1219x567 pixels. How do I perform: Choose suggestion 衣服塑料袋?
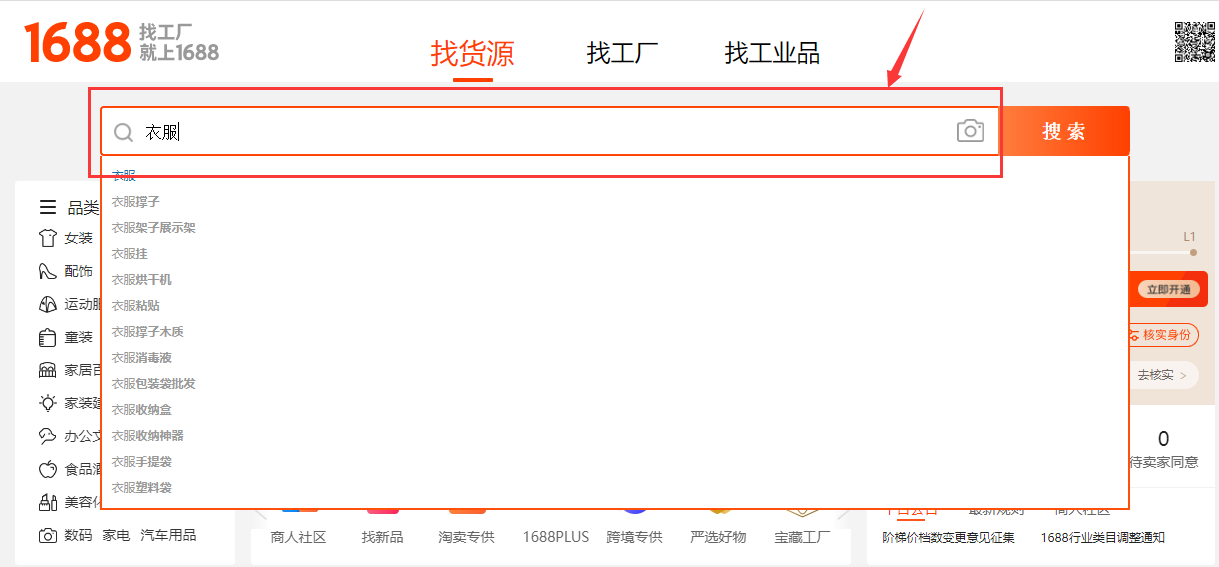tap(141, 487)
